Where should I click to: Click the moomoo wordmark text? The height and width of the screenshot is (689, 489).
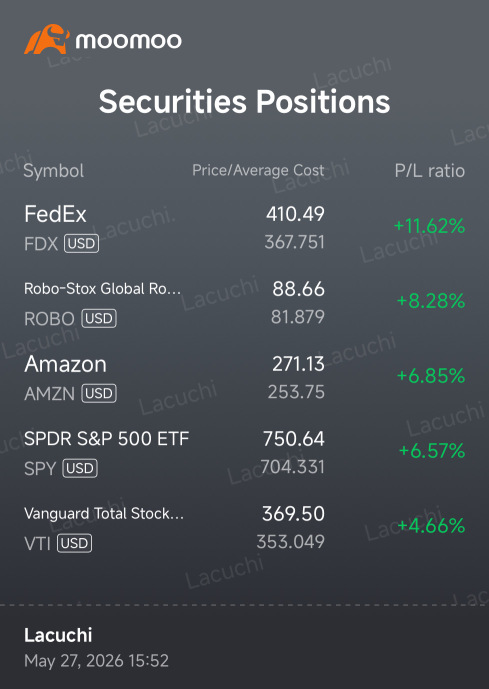pos(128,41)
